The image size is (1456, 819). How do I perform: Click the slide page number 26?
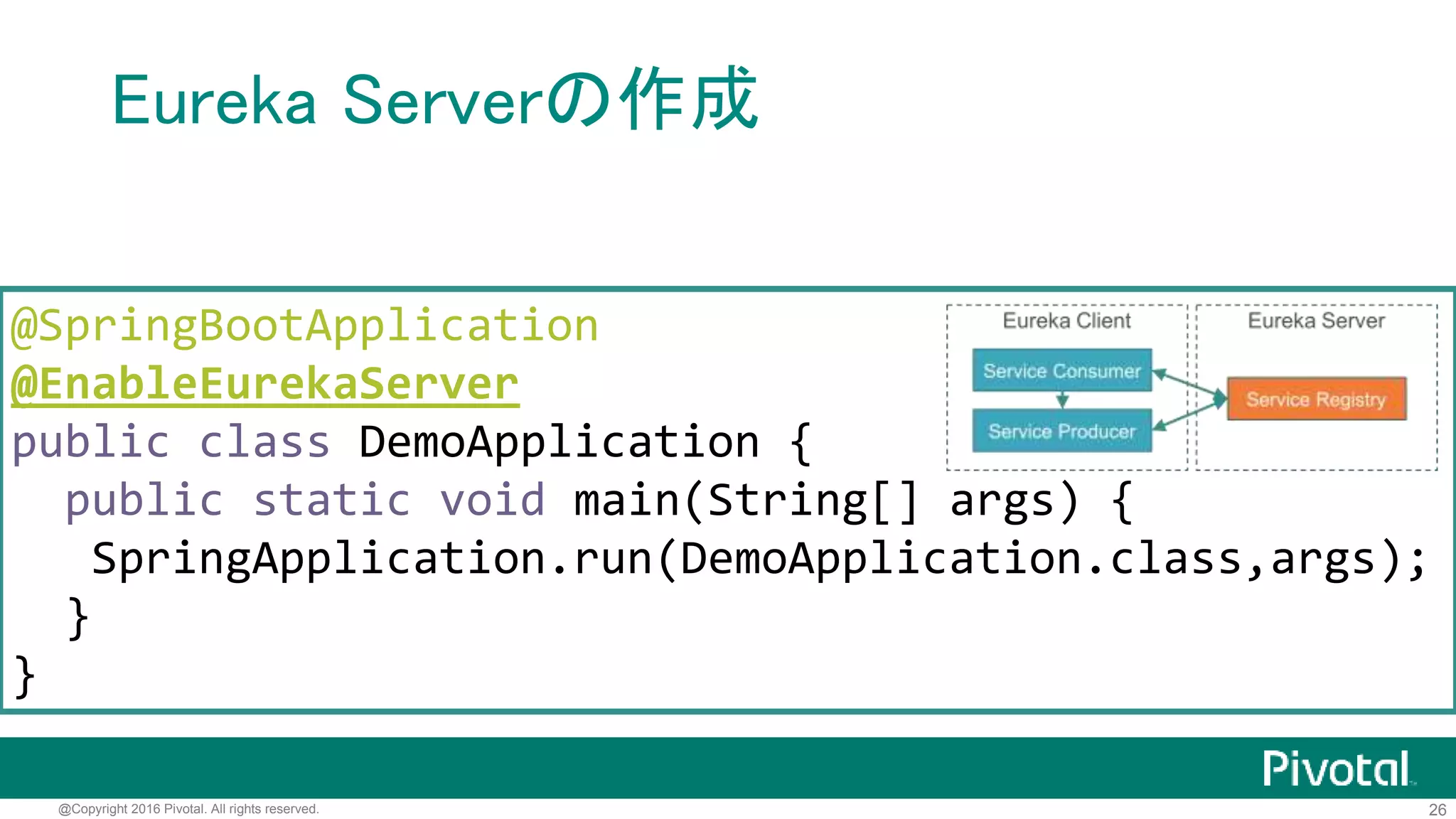1437,810
